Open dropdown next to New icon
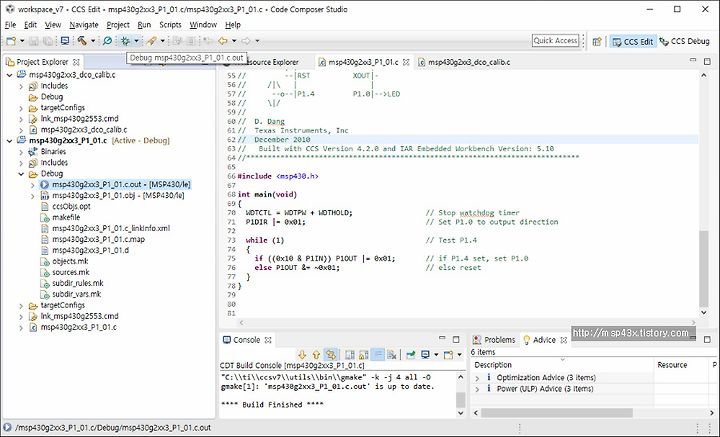Image resolution: width=720 pixels, height=437 pixels. coord(22,41)
